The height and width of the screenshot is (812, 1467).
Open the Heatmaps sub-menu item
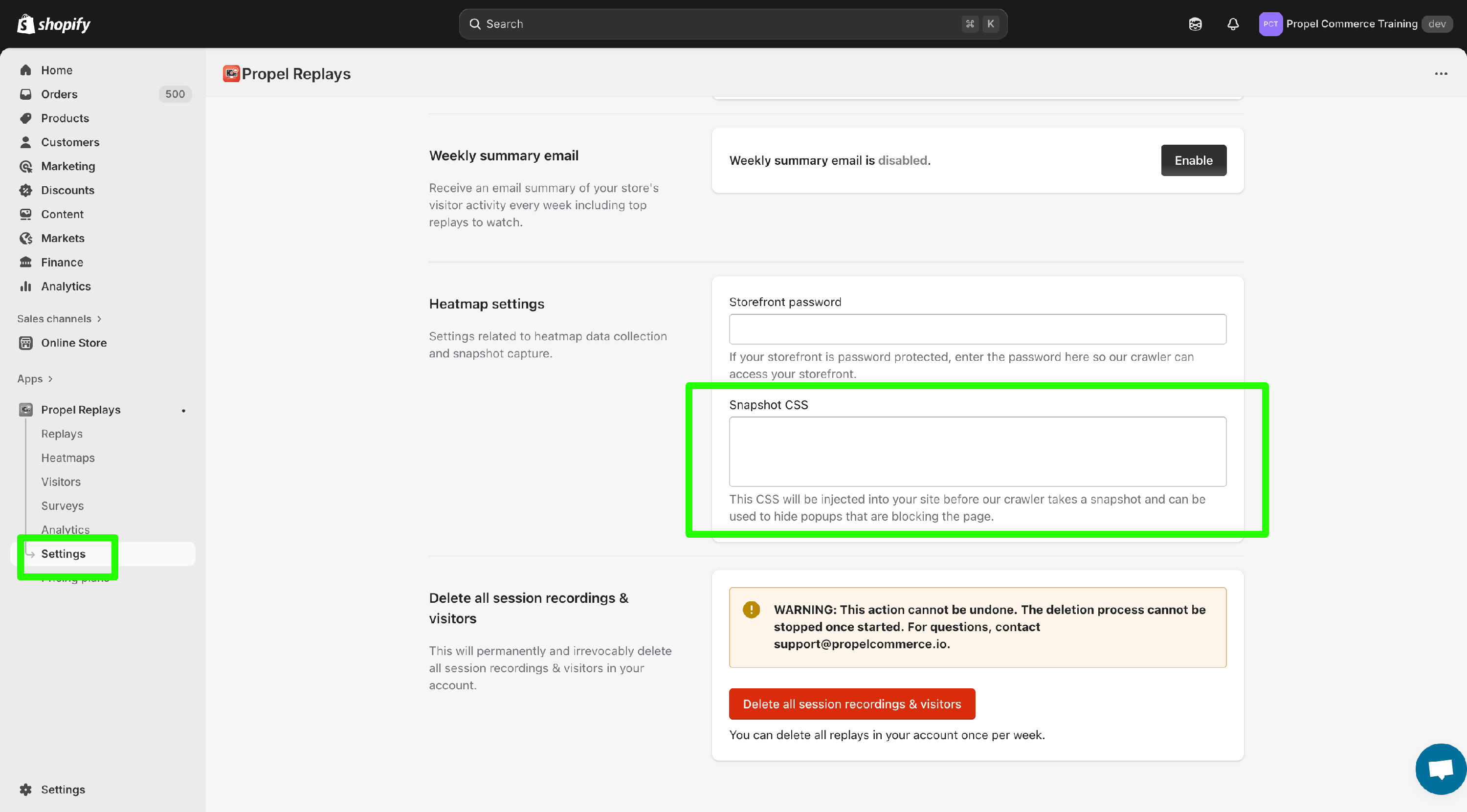68,458
